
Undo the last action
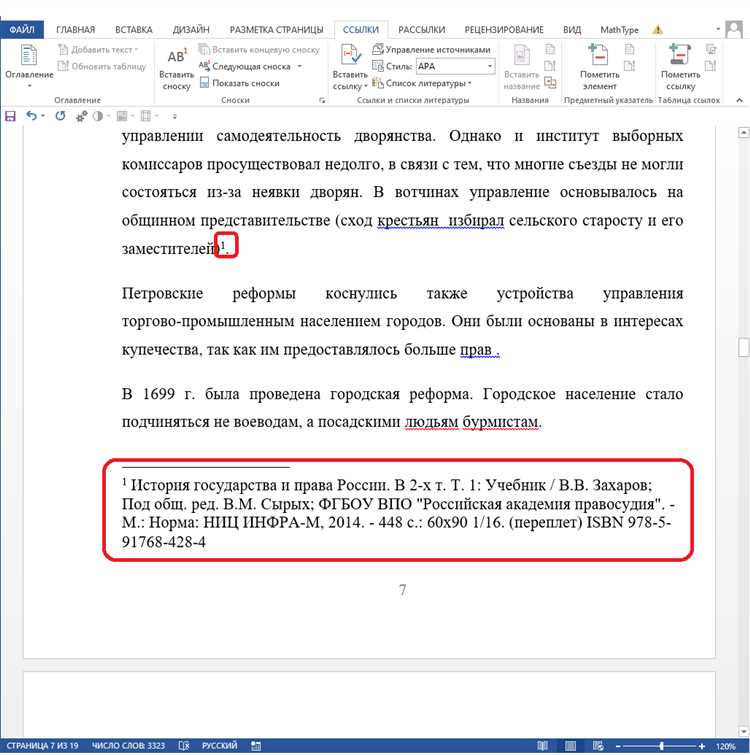pos(31,116)
